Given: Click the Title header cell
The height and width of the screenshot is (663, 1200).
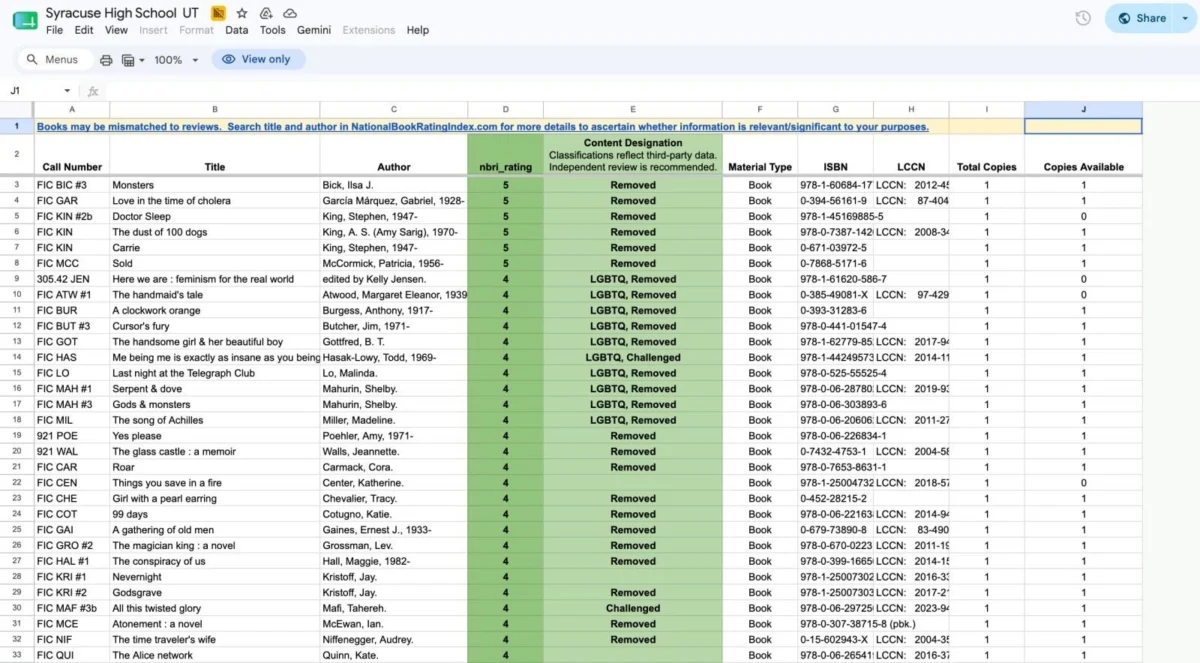Looking at the screenshot, I should tap(215, 155).
